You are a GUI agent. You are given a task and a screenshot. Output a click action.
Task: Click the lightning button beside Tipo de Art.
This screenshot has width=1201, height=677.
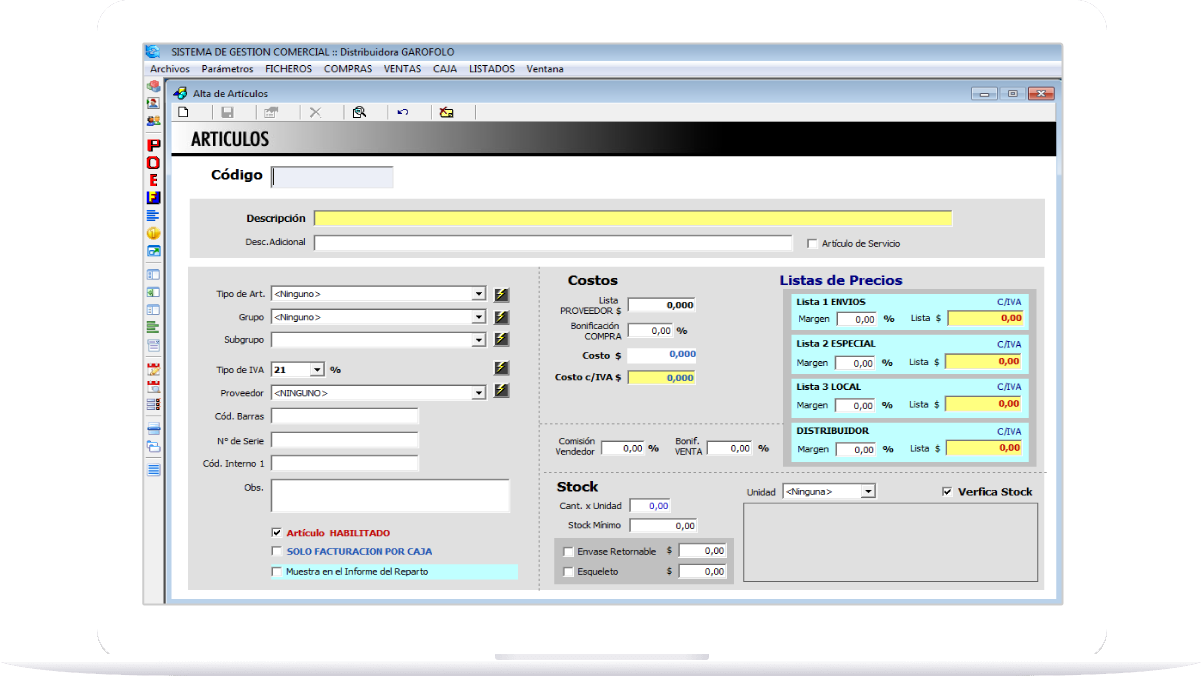(x=501, y=294)
